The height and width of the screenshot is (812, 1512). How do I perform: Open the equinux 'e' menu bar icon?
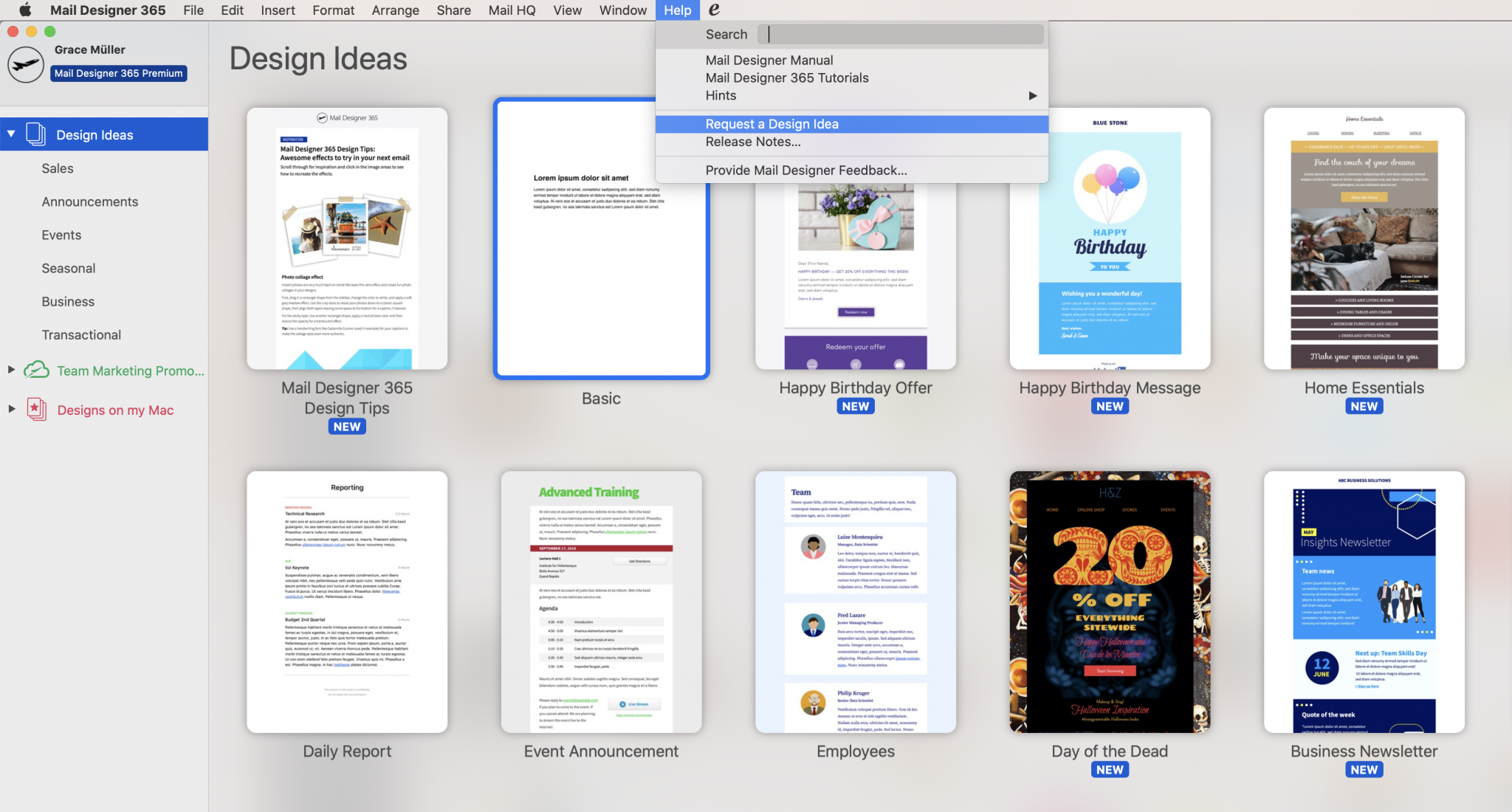713,10
